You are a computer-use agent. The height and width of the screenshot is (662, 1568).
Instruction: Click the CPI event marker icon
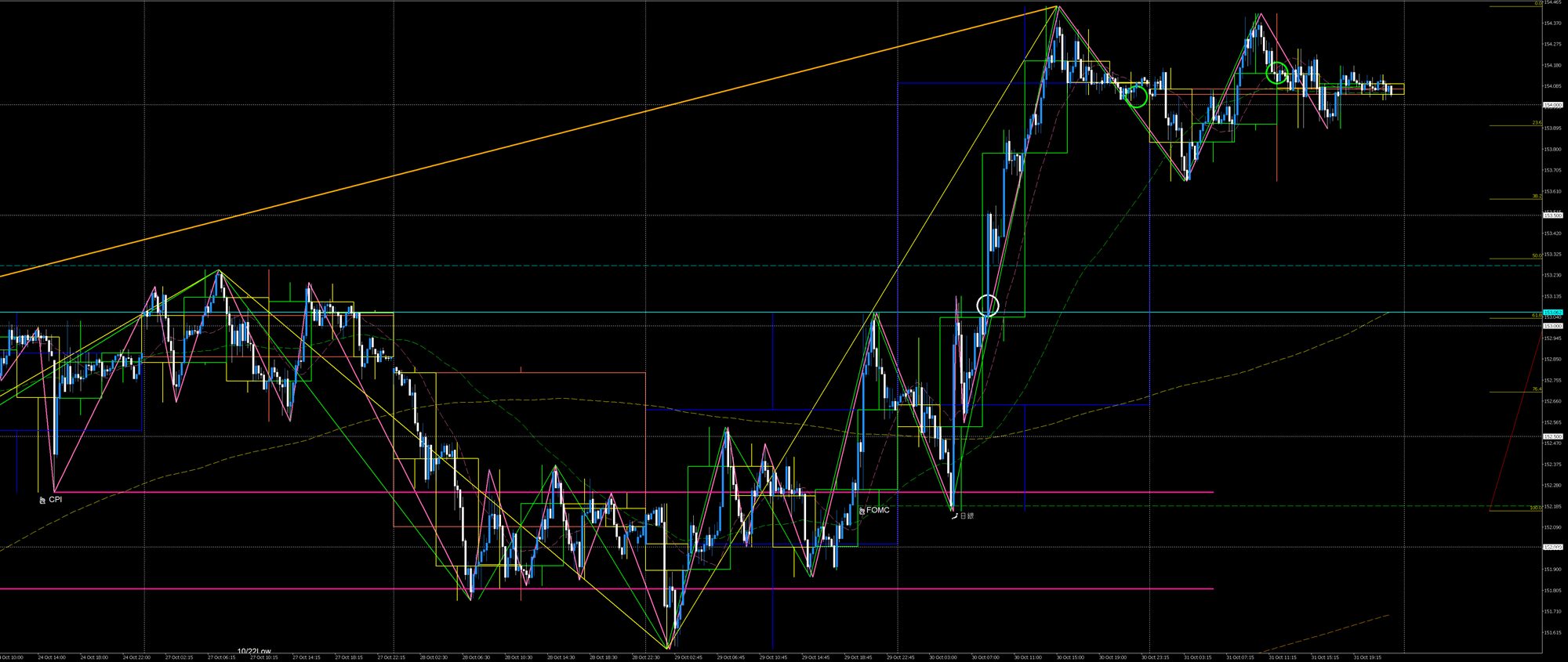(x=42, y=500)
